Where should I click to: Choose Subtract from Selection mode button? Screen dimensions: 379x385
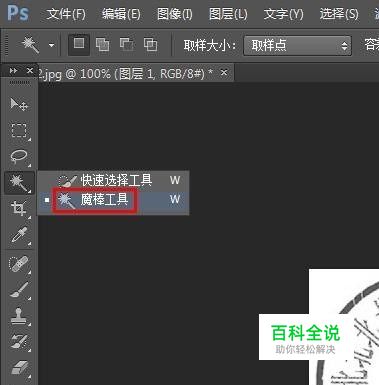[x=127, y=45]
